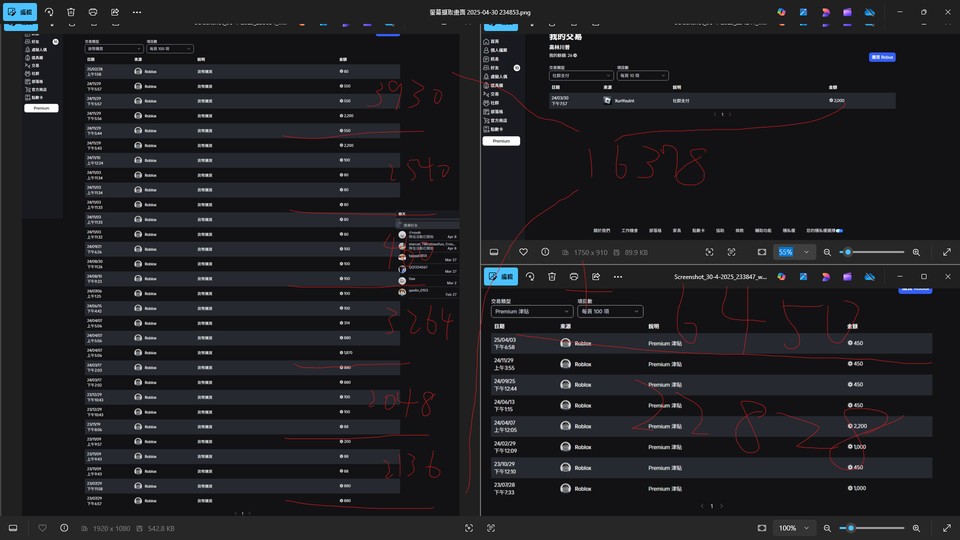Click zoom out icon next to 100% dropdown
The image size is (960, 540).
tap(827, 528)
